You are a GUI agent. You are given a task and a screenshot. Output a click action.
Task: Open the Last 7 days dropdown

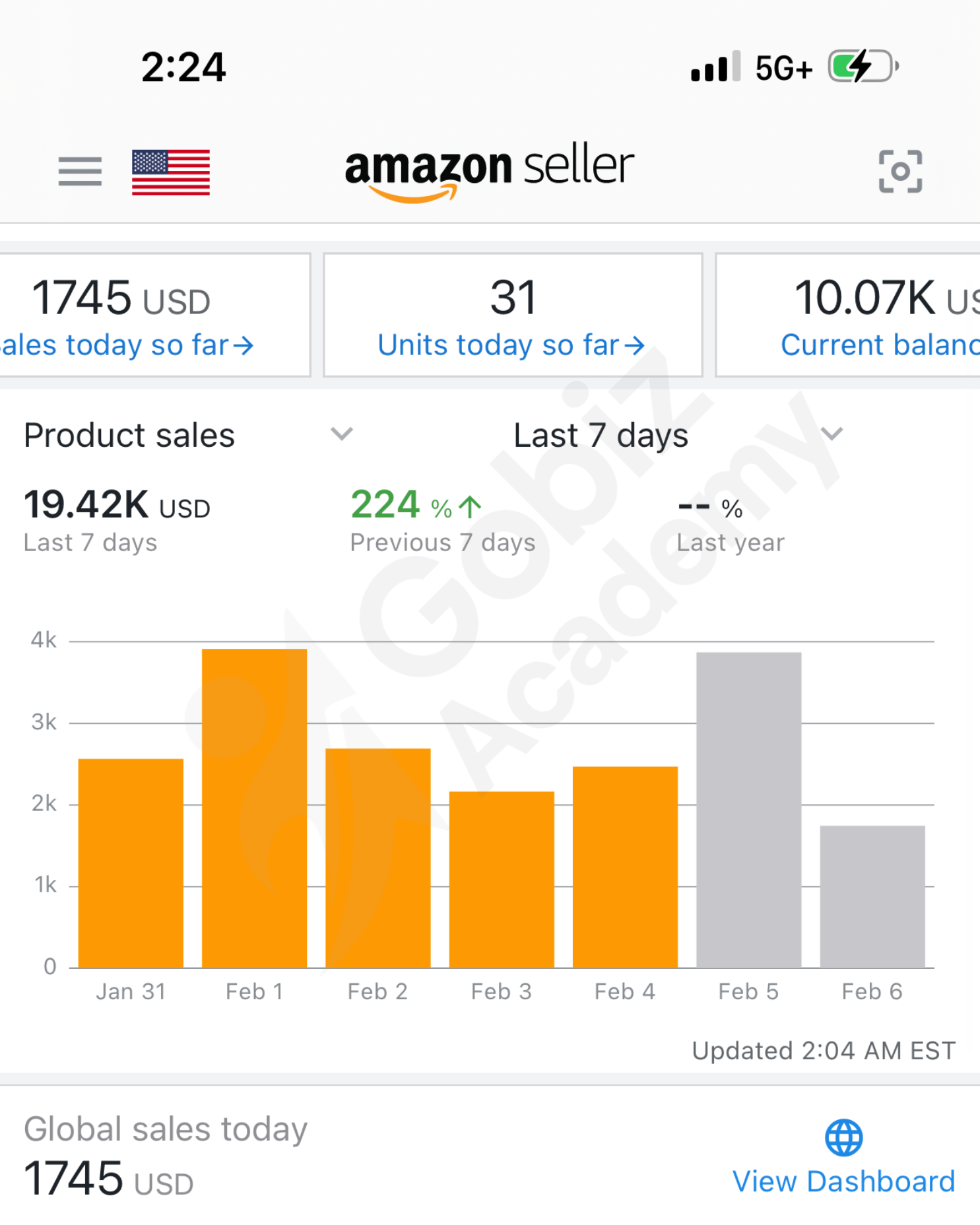[831, 434]
